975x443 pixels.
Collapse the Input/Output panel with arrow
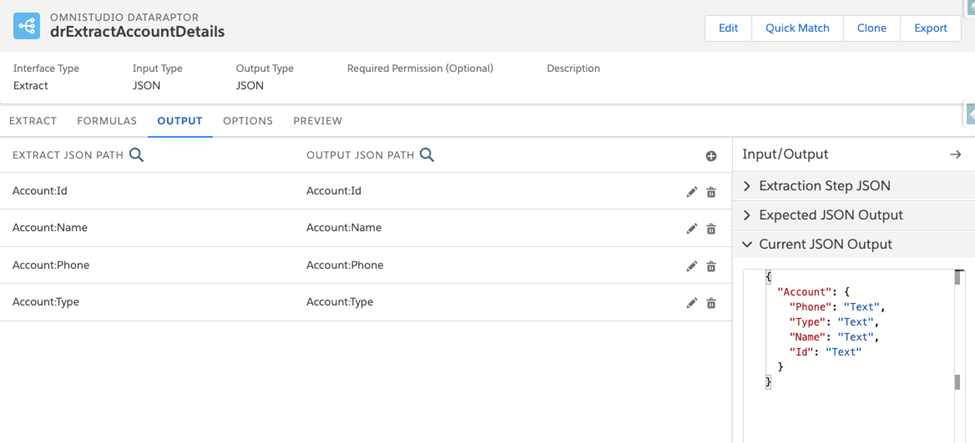pos(956,154)
